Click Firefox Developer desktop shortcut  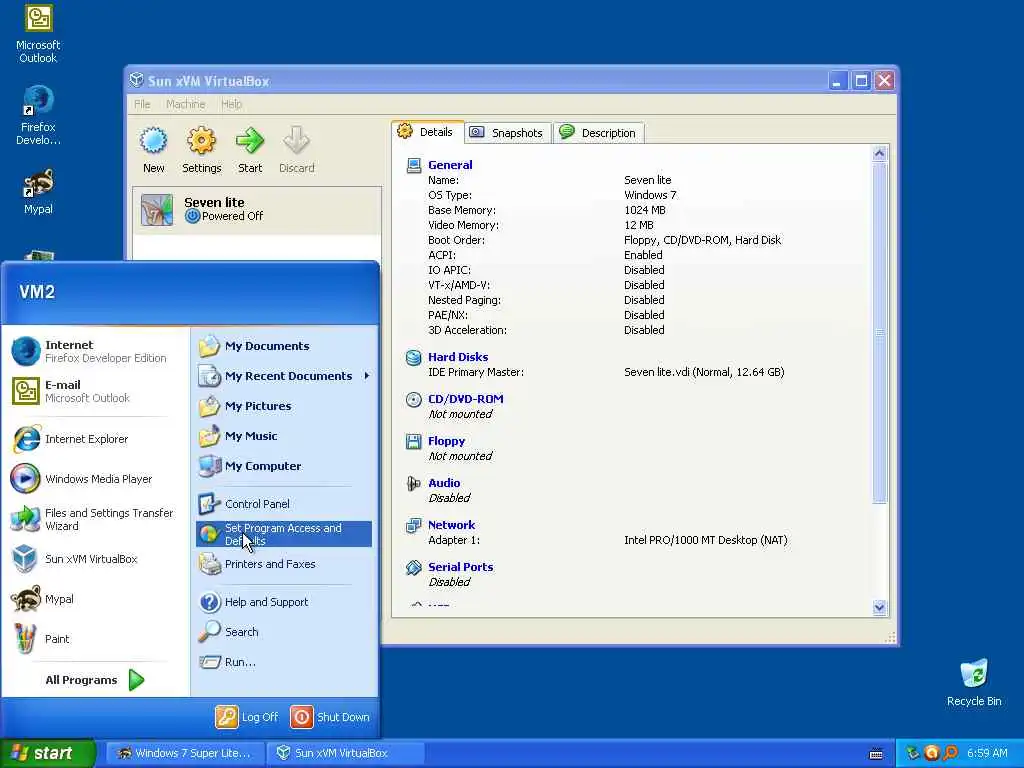pyautogui.click(x=38, y=116)
